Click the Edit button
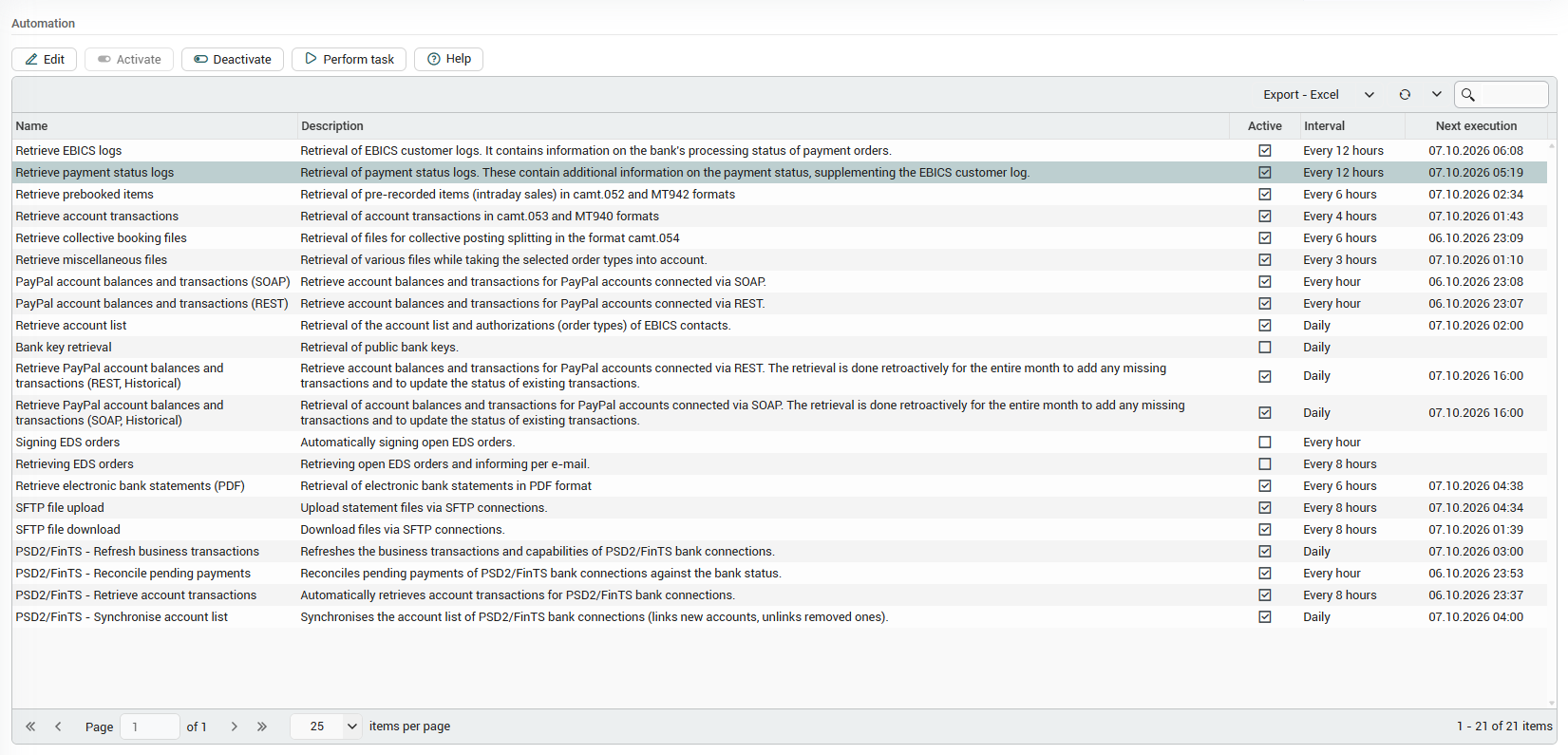The width and height of the screenshot is (1568, 755). (45, 59)
